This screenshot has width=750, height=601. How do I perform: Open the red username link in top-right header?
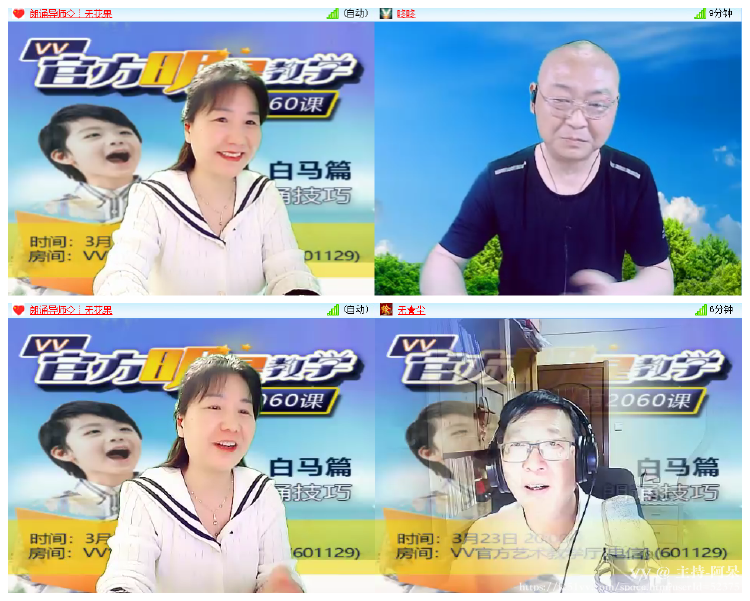[406, 14]
